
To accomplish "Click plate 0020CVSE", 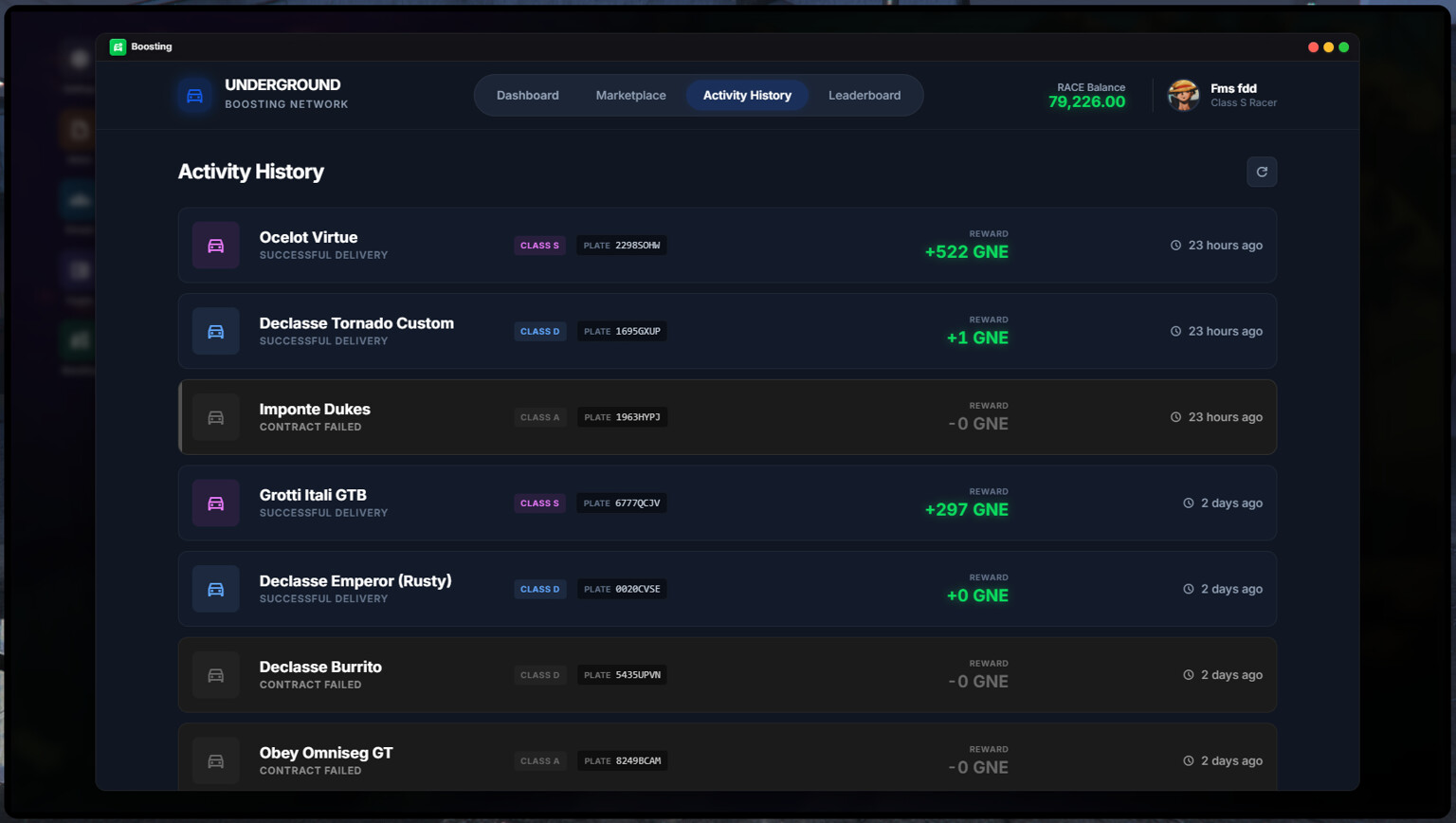I will (x=622, y=589).
